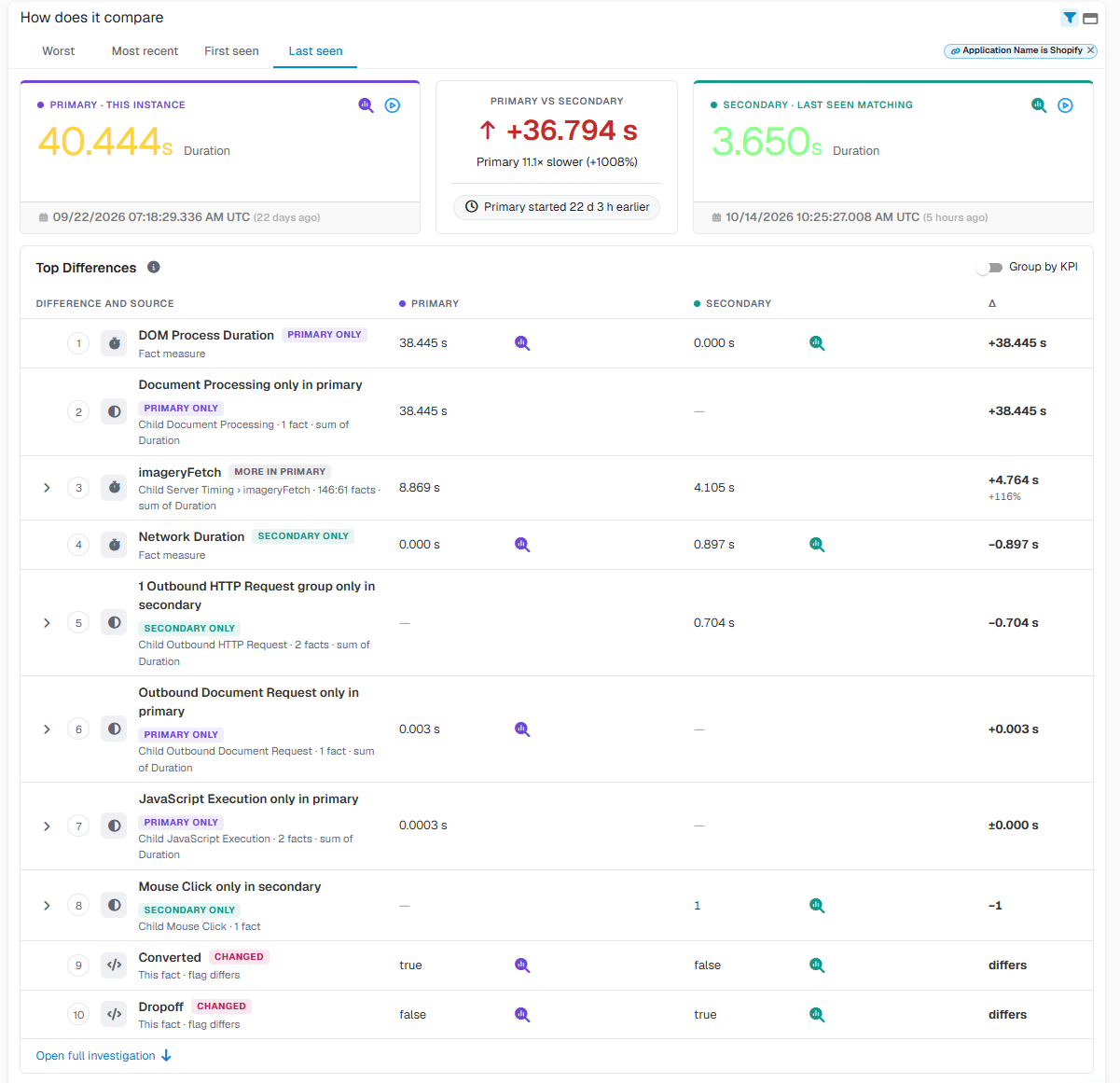Click the CHANGED badge on the Dropoff row
This screenshot has width=1120, height=1083.
point(221,1007)
